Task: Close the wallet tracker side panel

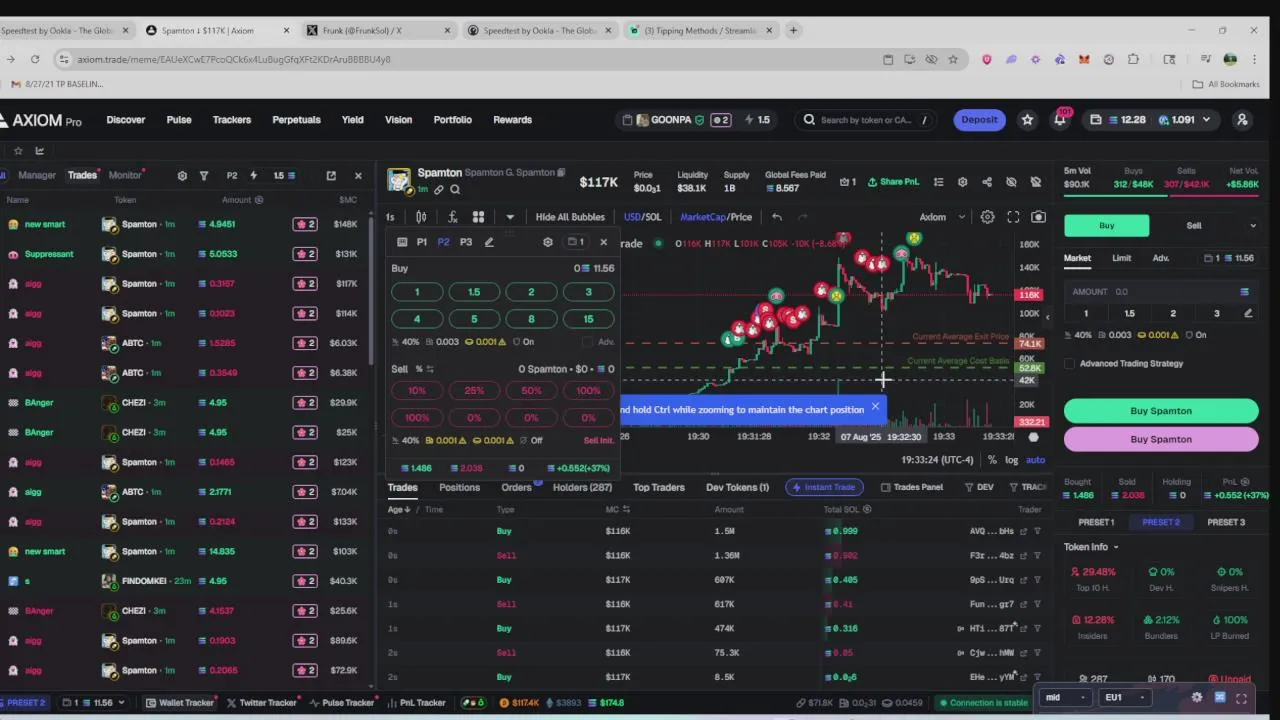Action: pos(358,176)
